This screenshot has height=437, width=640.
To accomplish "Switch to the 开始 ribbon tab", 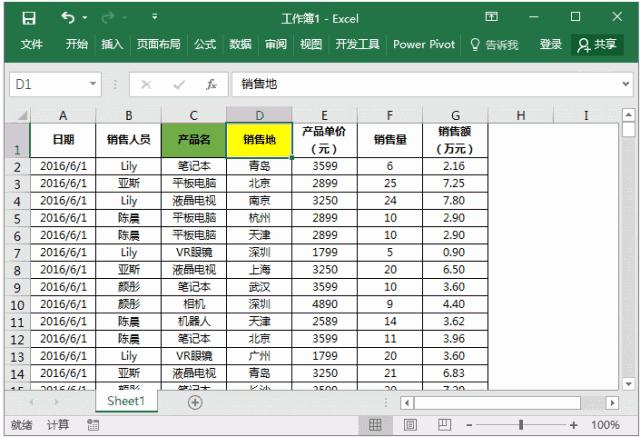I will pos(77,44).
